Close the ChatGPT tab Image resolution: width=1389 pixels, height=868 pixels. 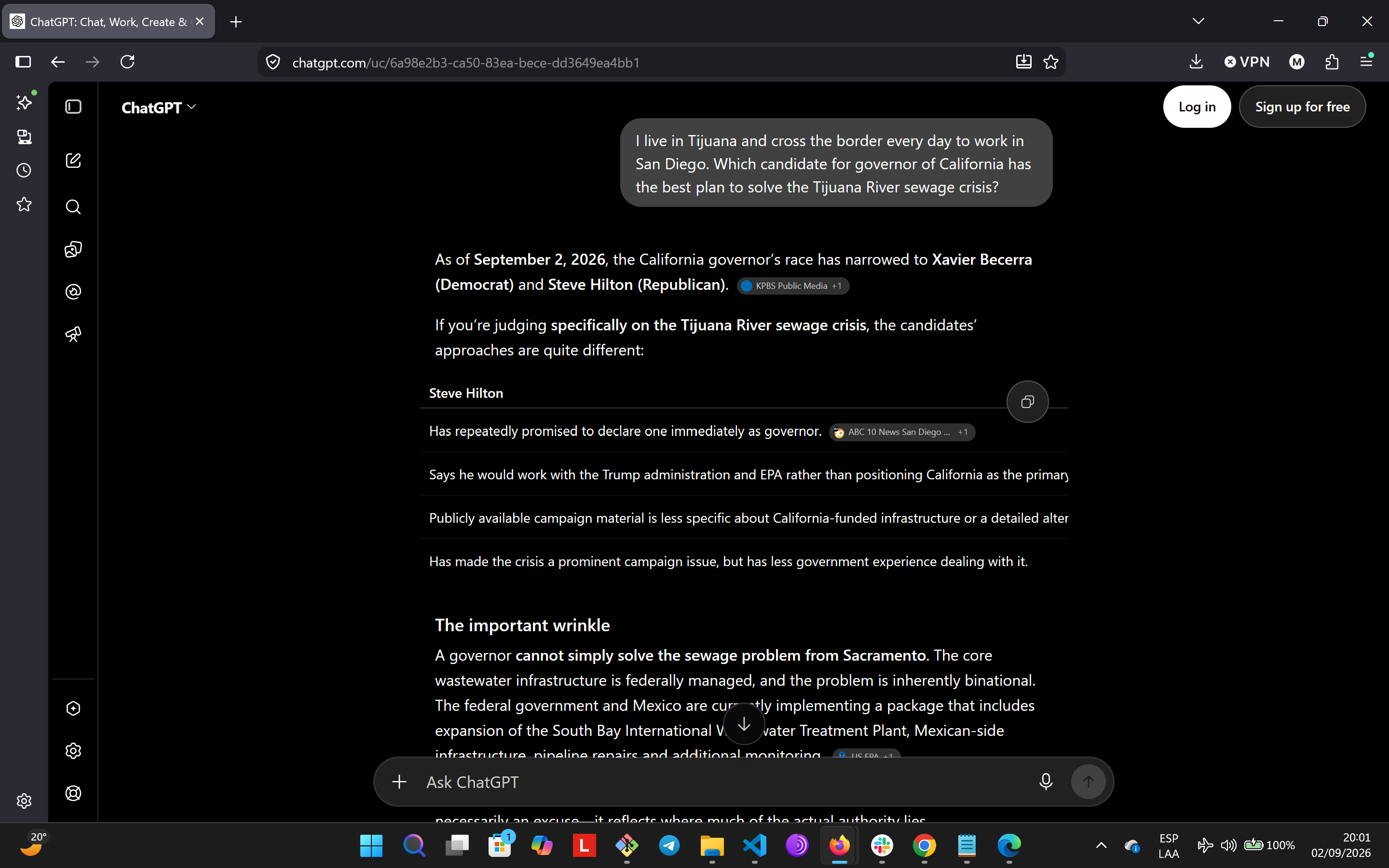tap(200, 22)
